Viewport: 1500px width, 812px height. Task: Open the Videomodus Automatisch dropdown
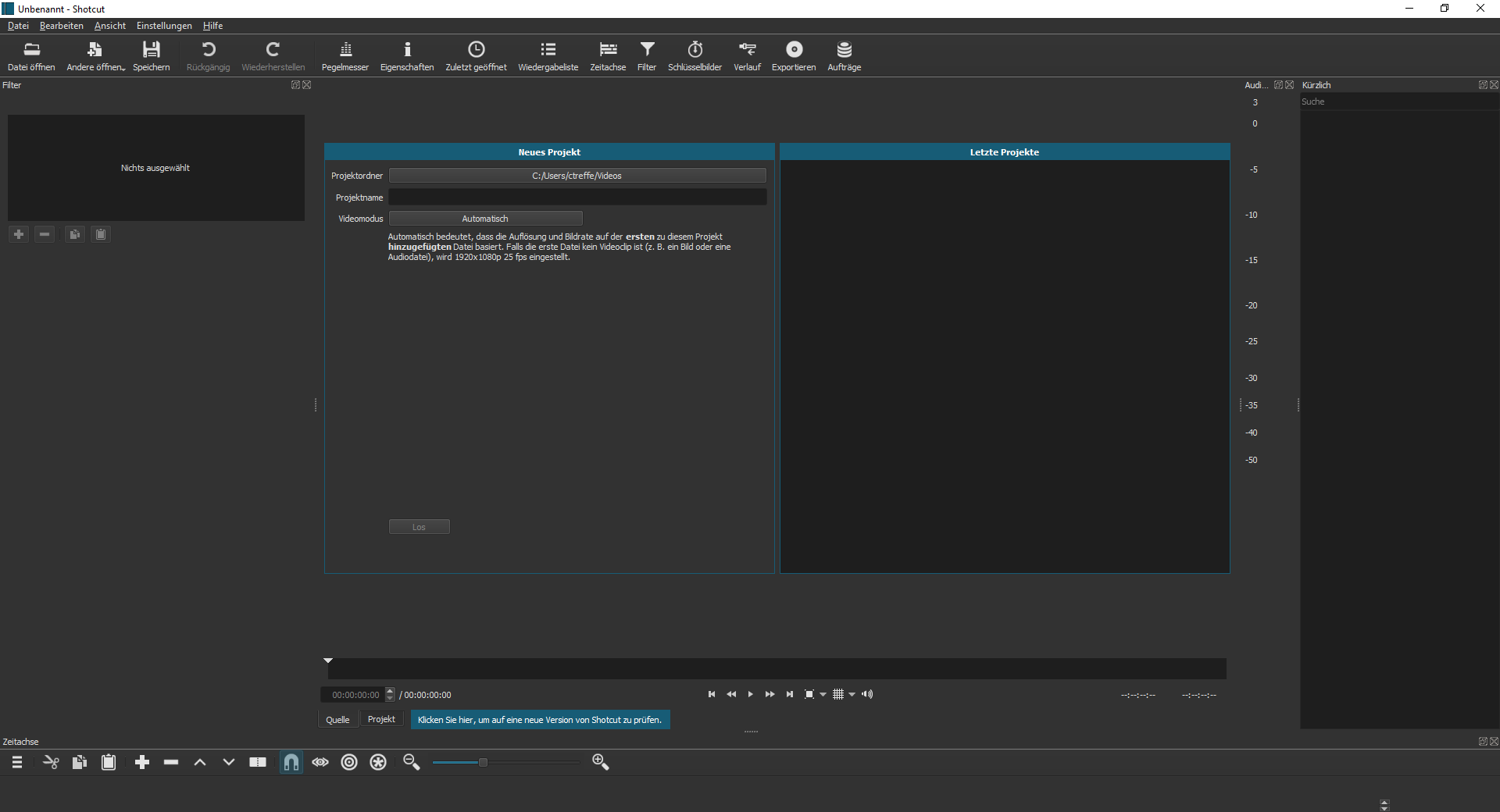coord(485,219)
